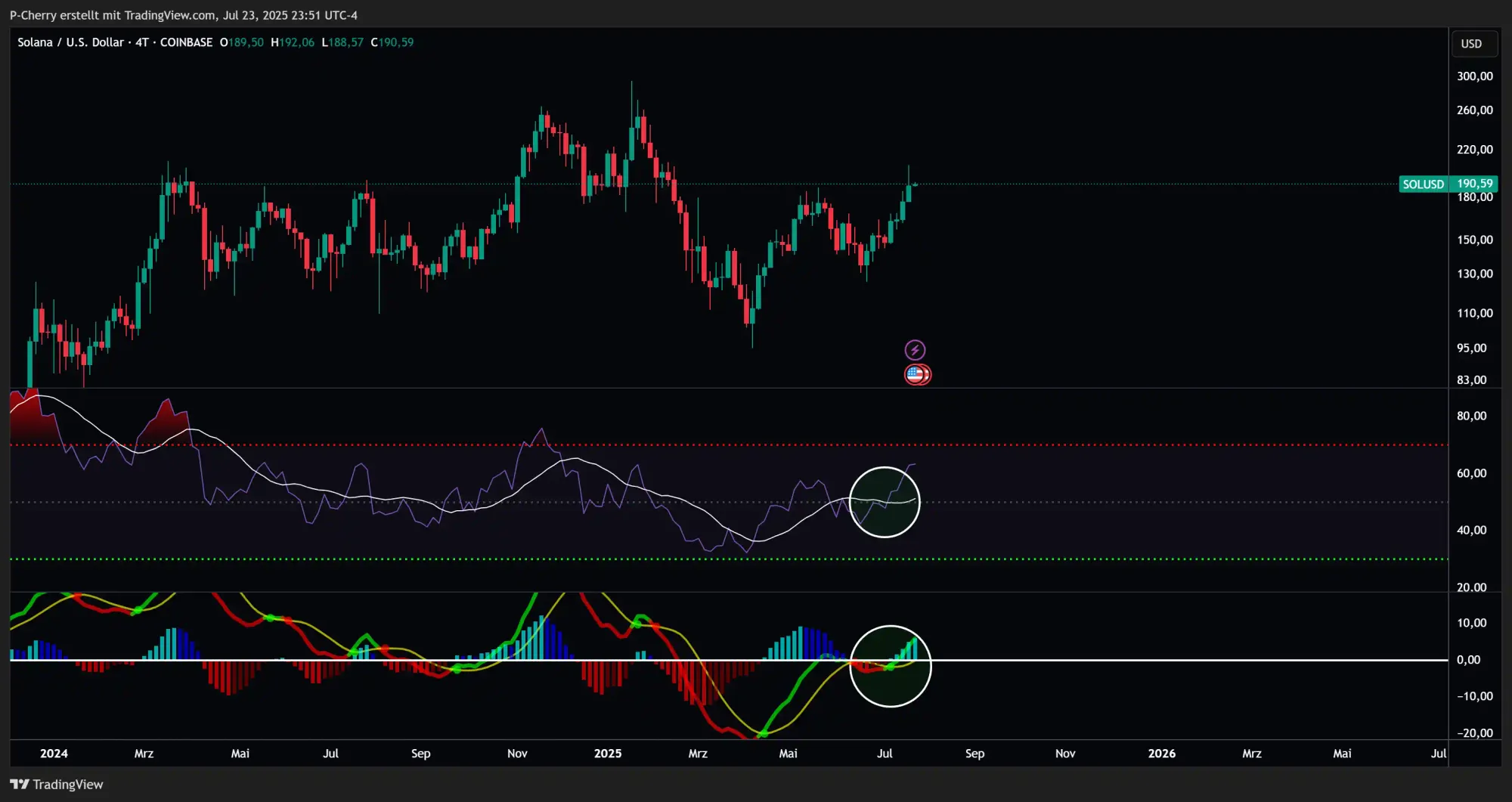Click the open value 189,50
Image resolution: width=1512 pixels, height=802 pixels.
coord(246,42)
